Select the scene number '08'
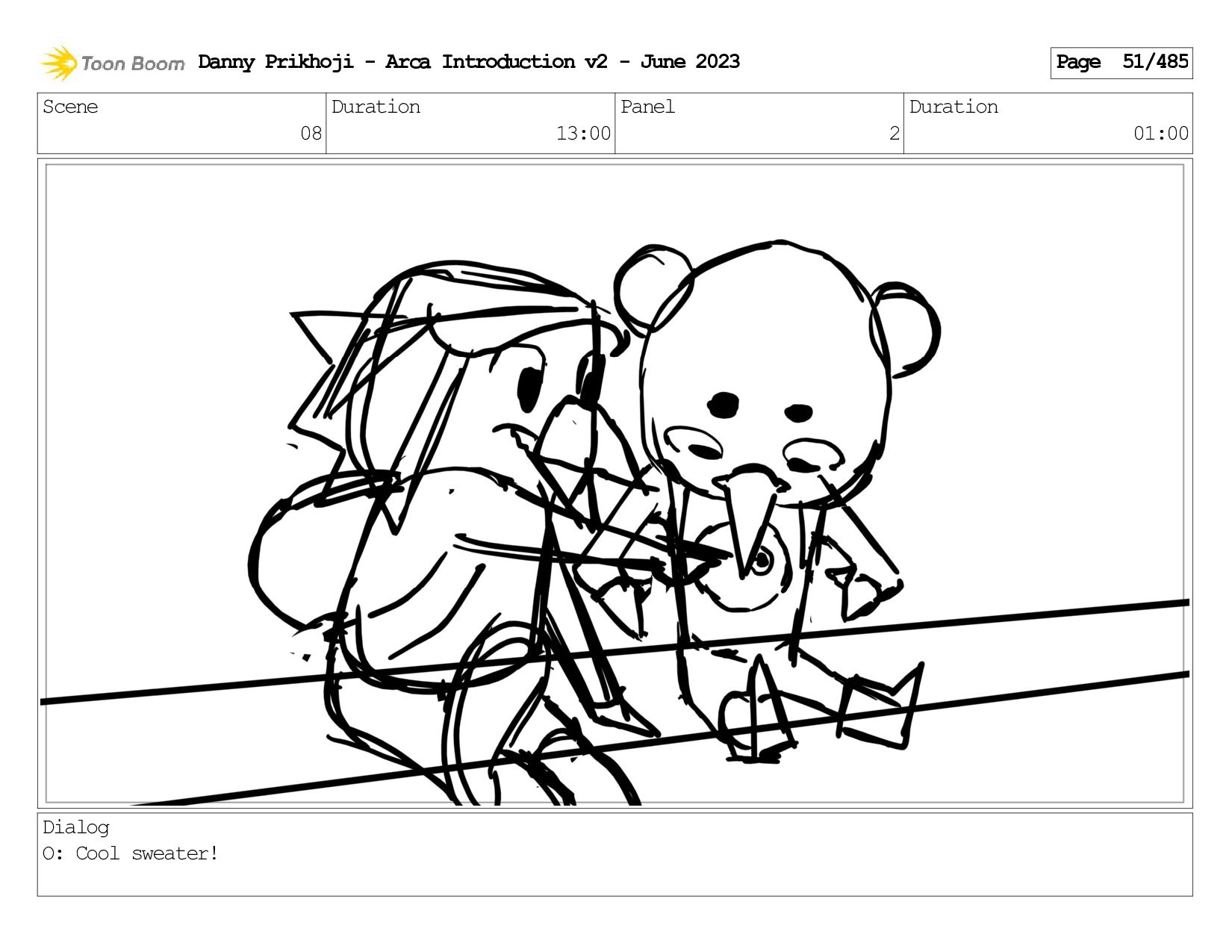Screen dimensions: 1232x952 (x=311, y=134)
